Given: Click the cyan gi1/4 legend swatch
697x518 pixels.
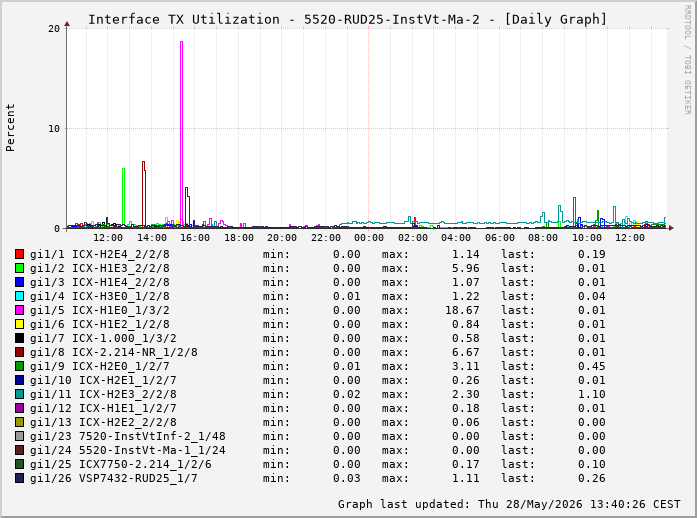Looking at the screenshot, I should [x=19, y=296].
